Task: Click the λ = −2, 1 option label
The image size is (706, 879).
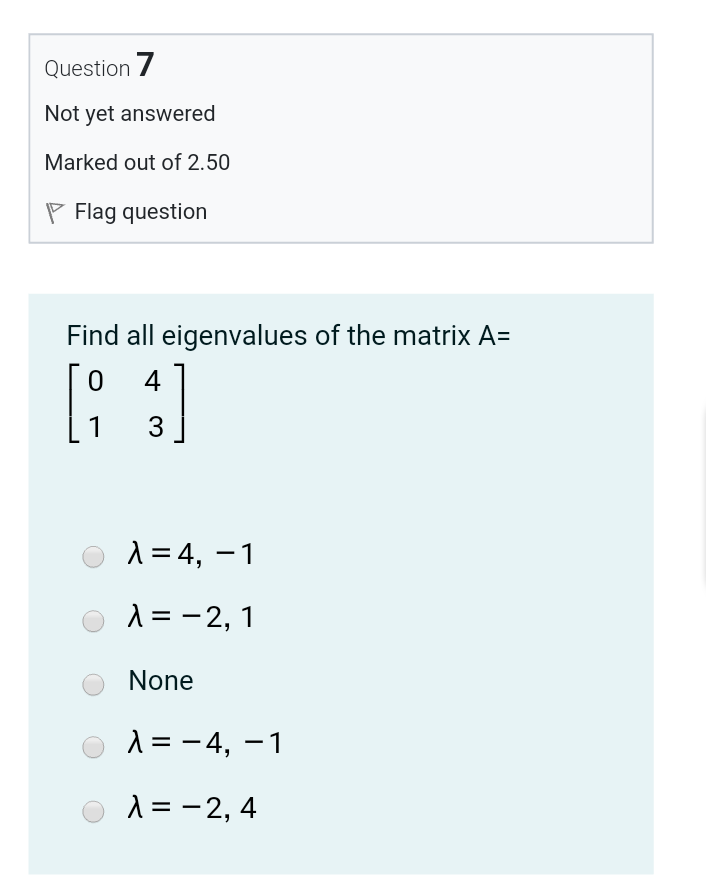Action: click(x=190, y=616)
